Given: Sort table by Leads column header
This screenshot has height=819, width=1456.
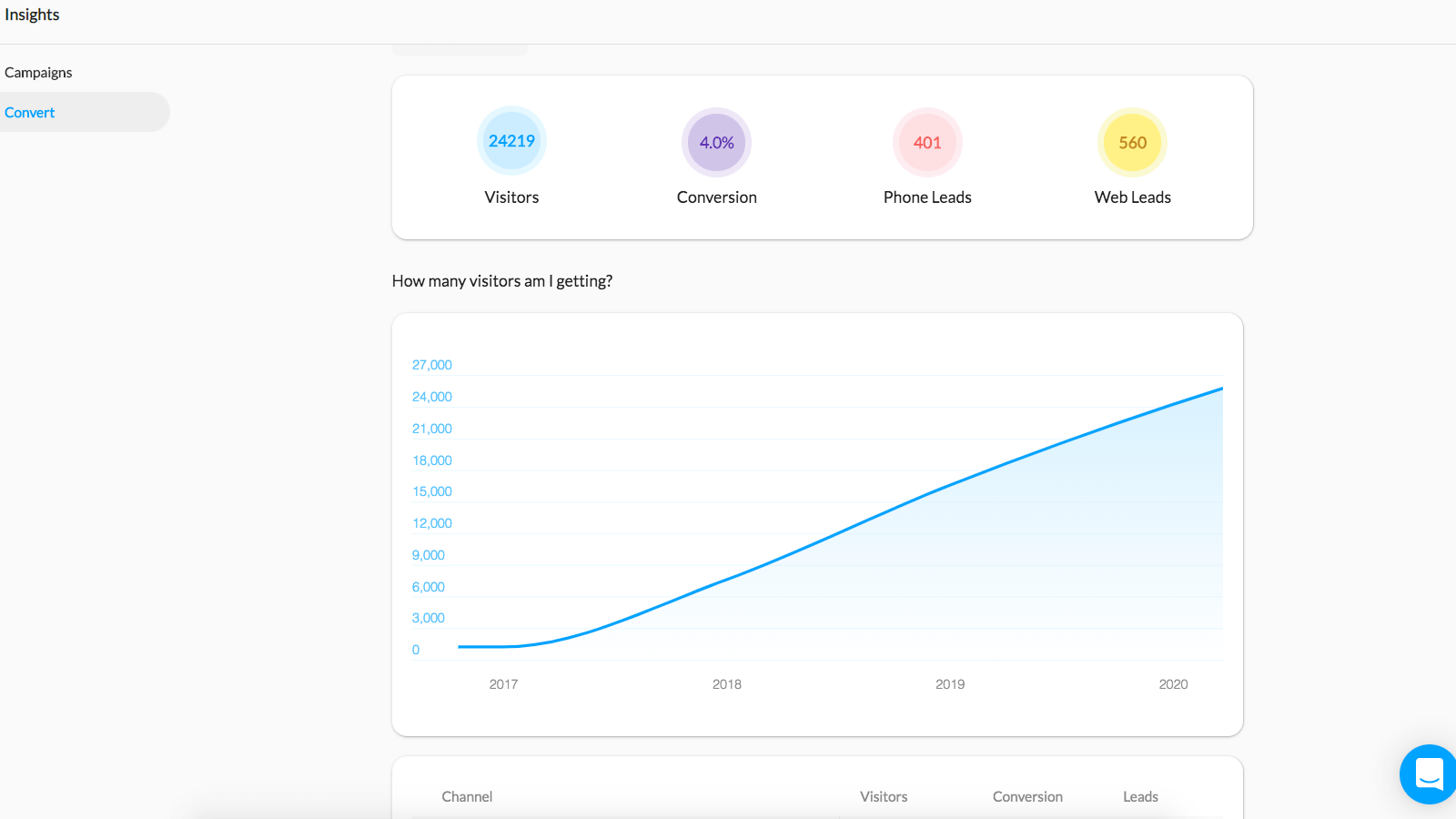Looking at the screenshot, I should [x=1140, y=796].
